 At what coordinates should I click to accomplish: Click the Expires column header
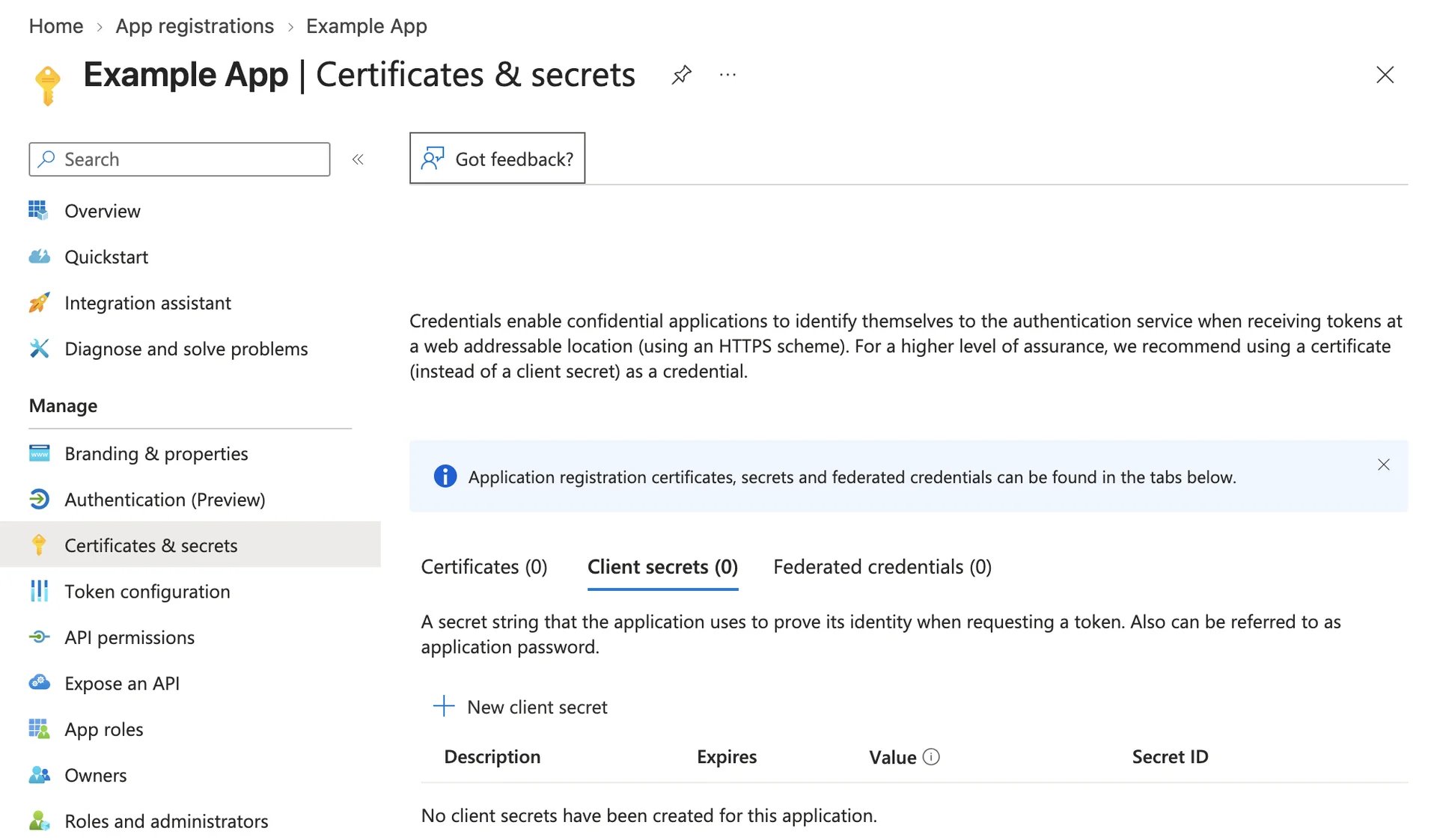pos(727,757)
